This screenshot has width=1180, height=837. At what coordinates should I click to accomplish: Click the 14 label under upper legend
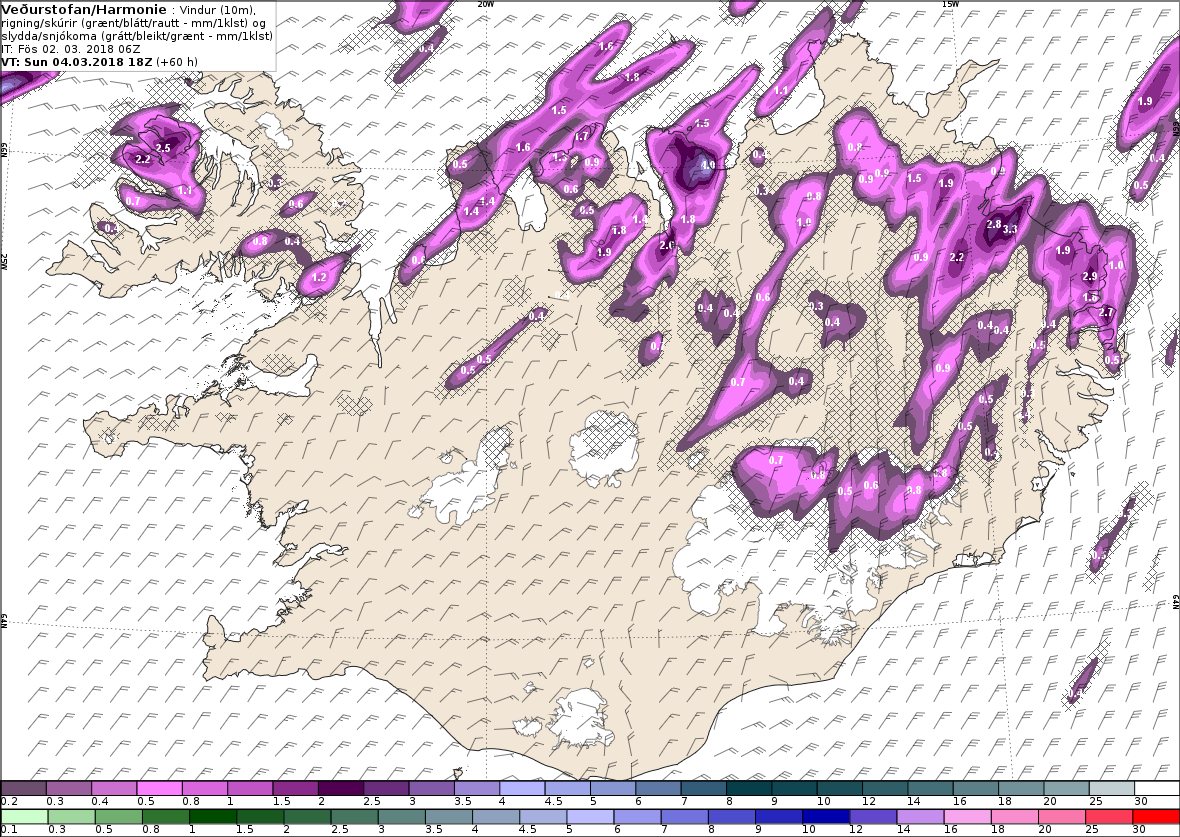(914, 802)
